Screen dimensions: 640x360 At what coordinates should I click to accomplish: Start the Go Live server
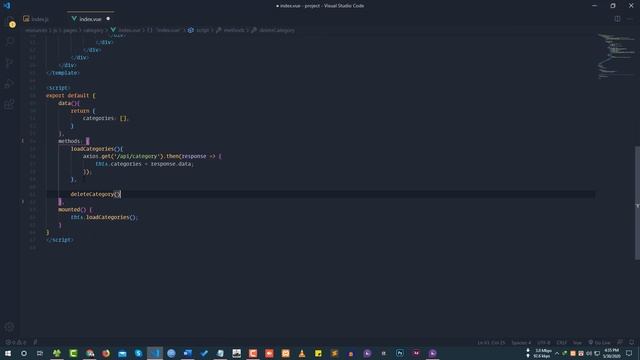pos(600,342)
